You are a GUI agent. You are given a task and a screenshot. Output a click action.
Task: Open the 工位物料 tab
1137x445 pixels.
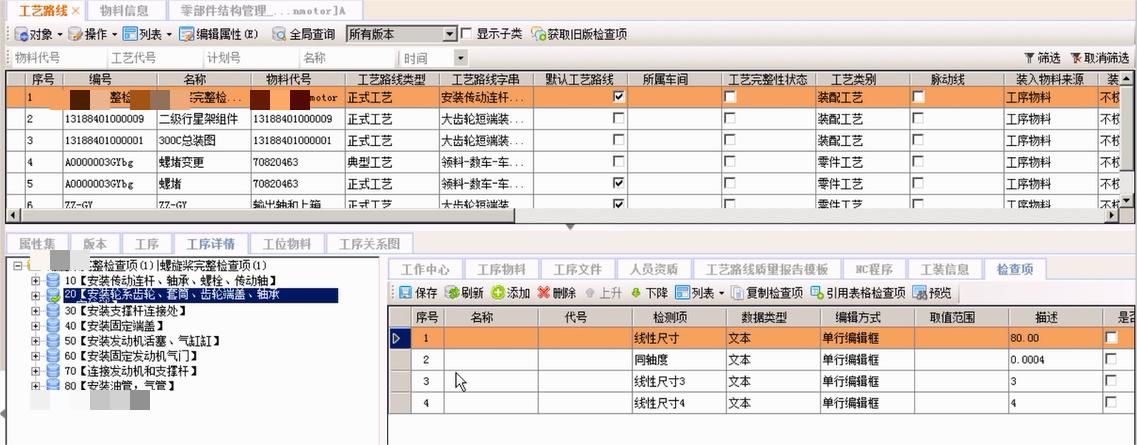[x=286, y=244]
